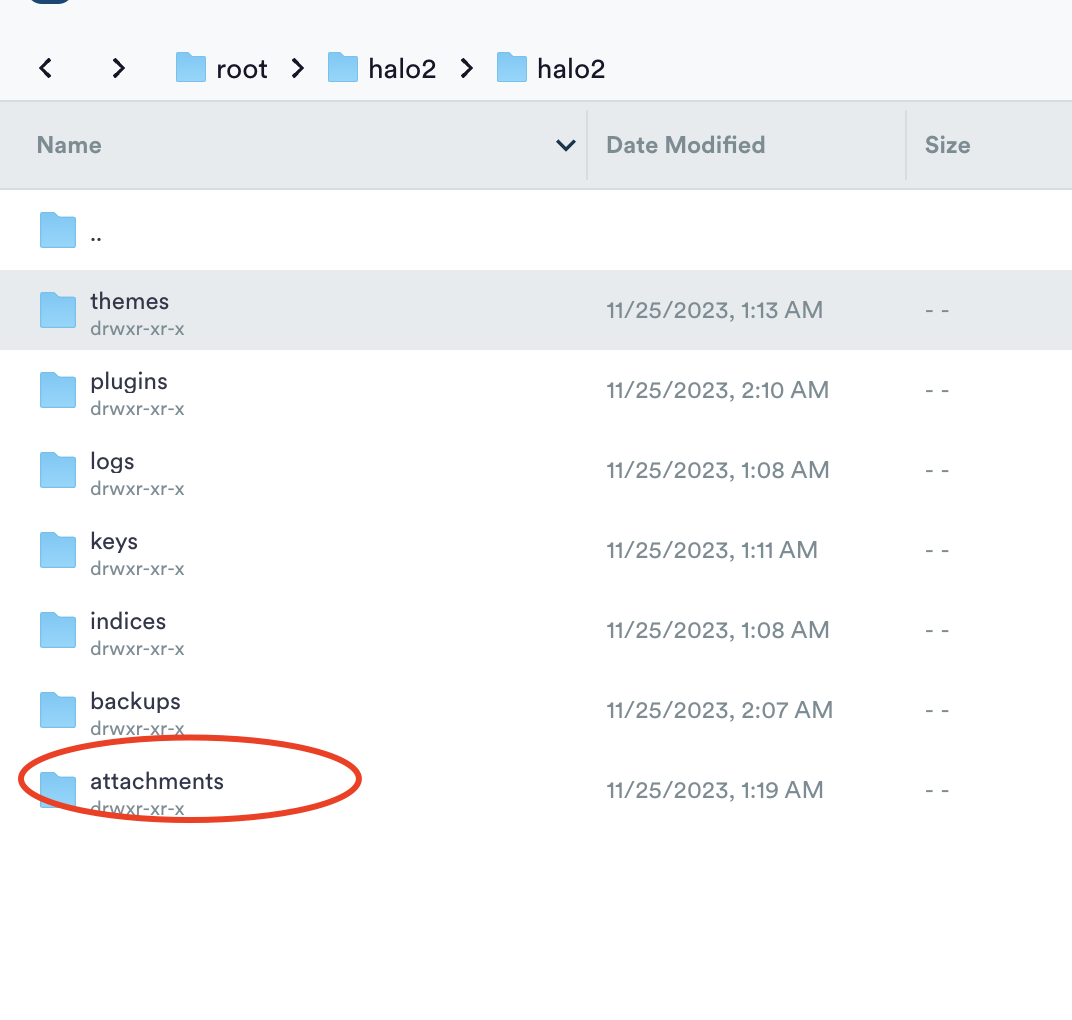The width and height of the screenshot is (1072, 1020).
Task: Click the keys folder icon
Action: point(58,550)
